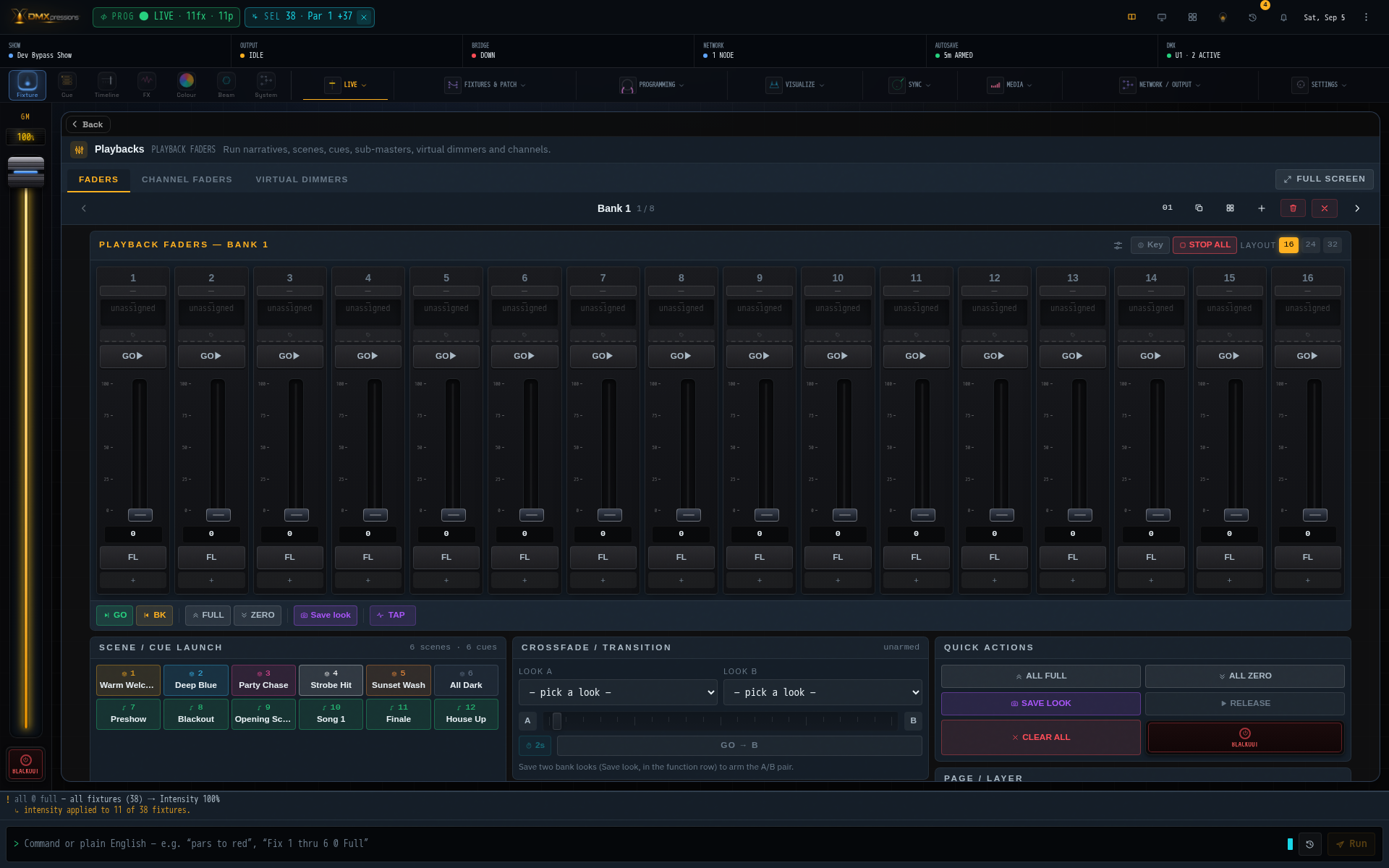Select crossfade side A
This screenshot has width=1389, height=868.
(x=527, y=721)
